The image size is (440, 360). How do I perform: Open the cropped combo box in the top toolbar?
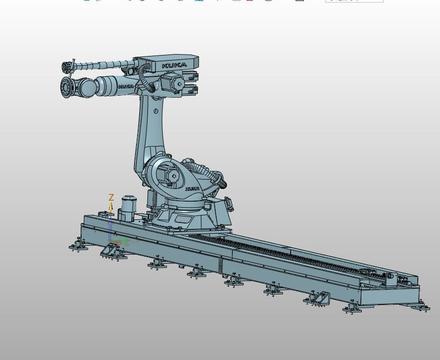click(x=354, y=1)
